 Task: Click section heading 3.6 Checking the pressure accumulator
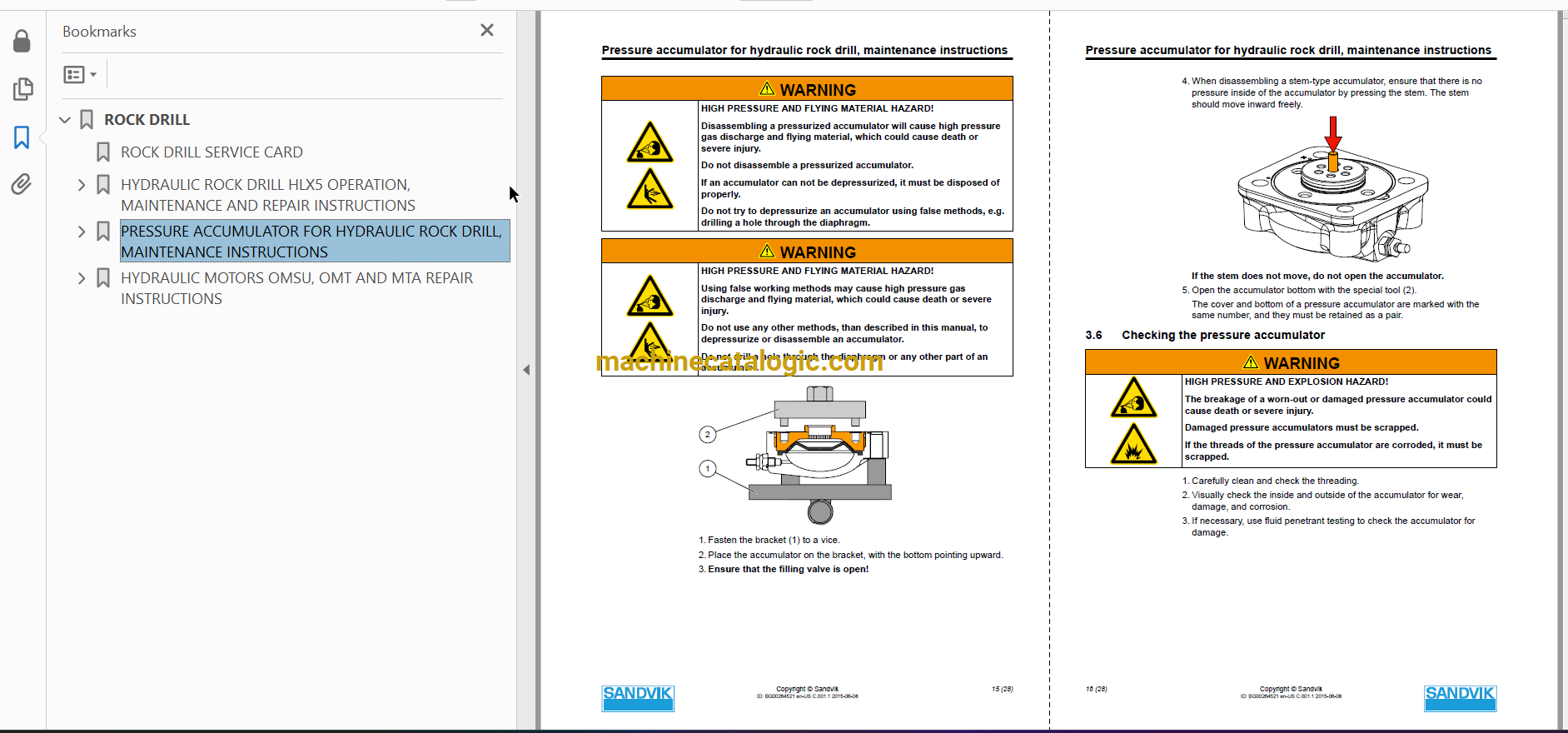1205,335
